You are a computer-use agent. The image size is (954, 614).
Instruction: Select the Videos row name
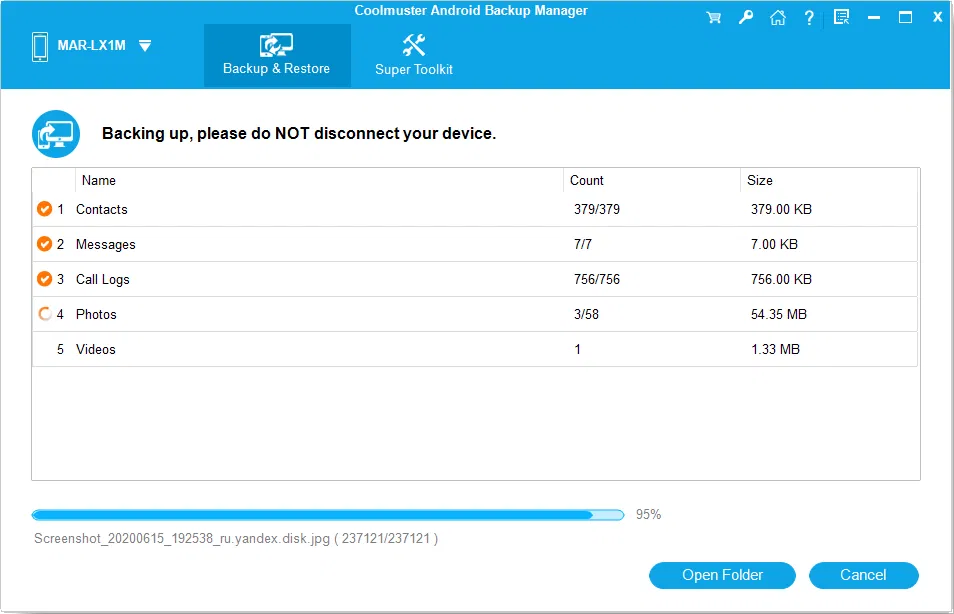96,349
